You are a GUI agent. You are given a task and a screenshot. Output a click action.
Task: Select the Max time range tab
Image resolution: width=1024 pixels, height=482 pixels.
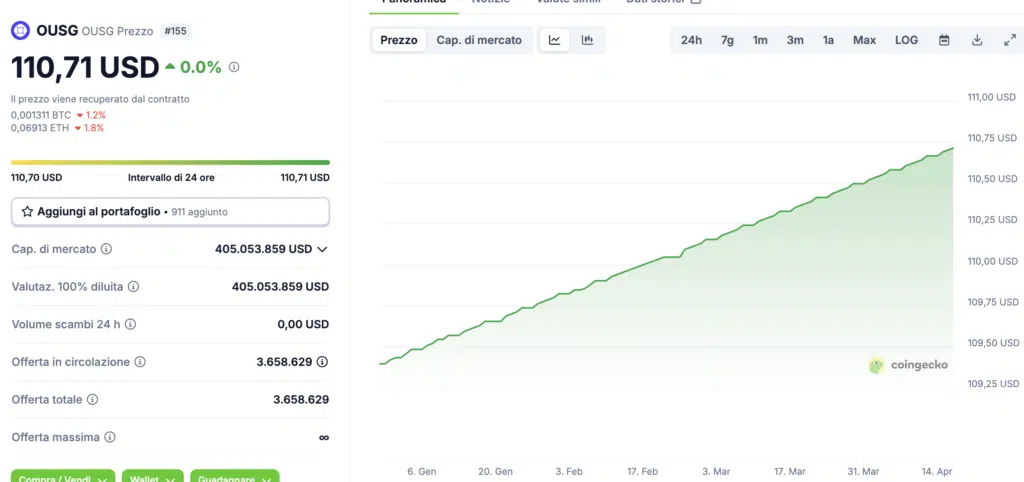point(864,40)
